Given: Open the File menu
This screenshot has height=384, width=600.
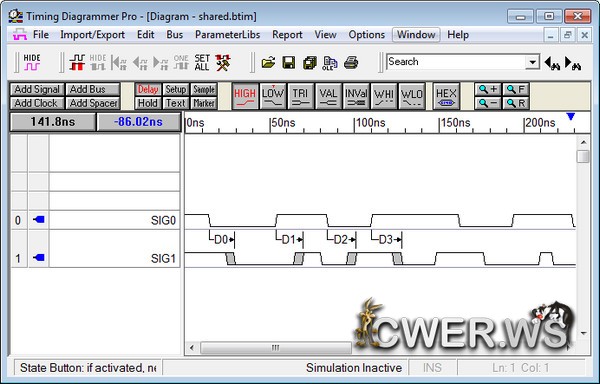Looking at the screenshot, I should tap(41, 35).
